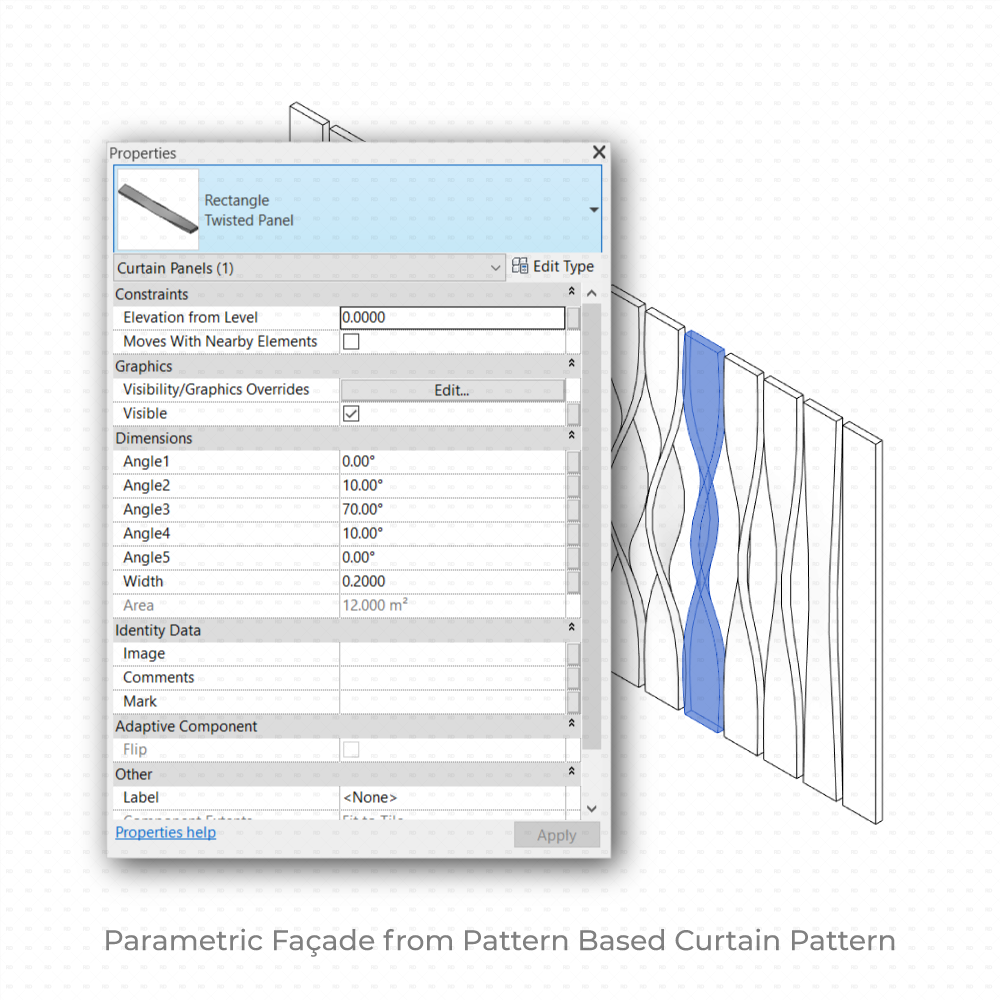Toggle the Flip checkbox

pyautogui.click(x=351, y=749)
